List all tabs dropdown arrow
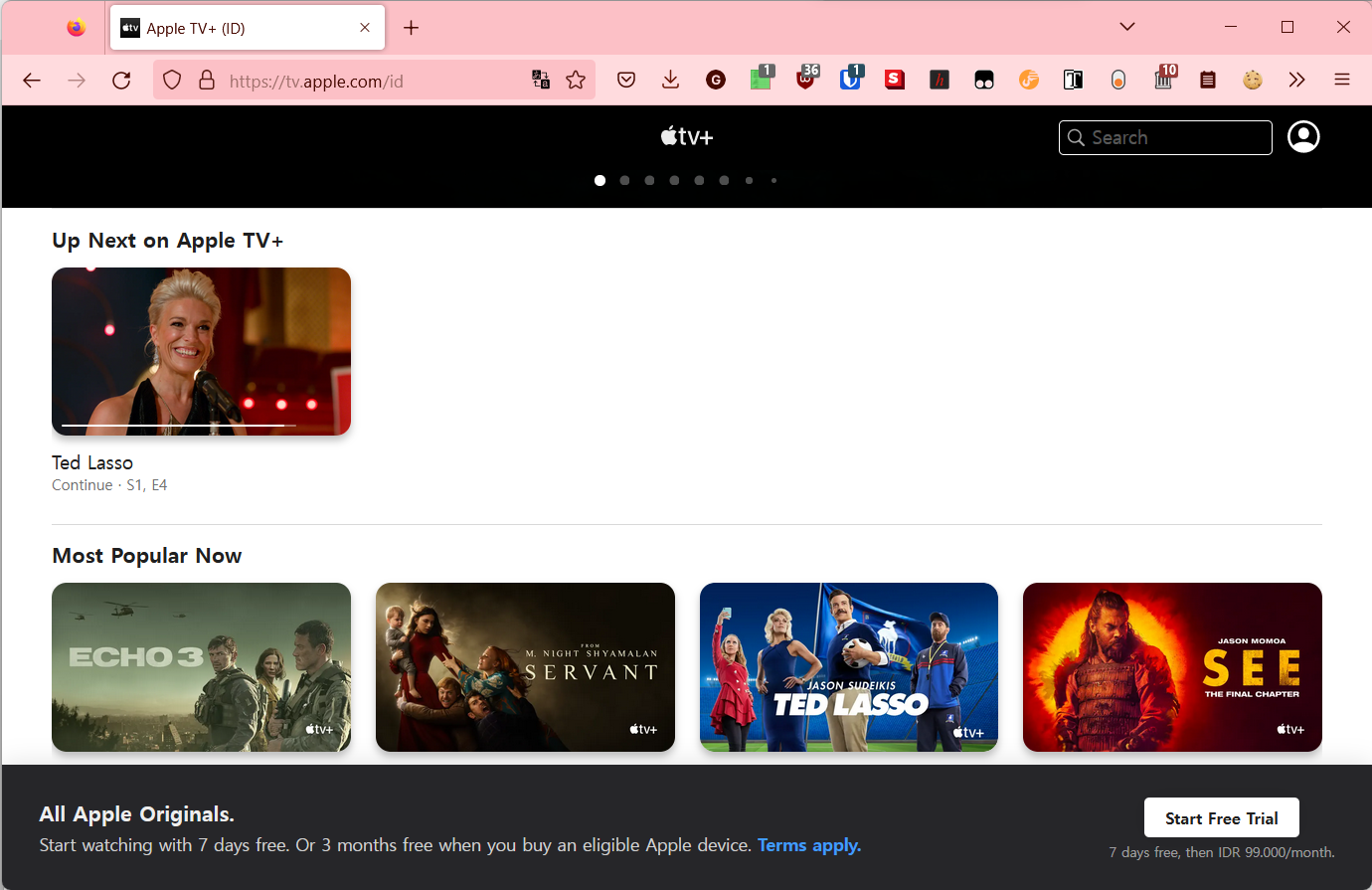 1127,27
